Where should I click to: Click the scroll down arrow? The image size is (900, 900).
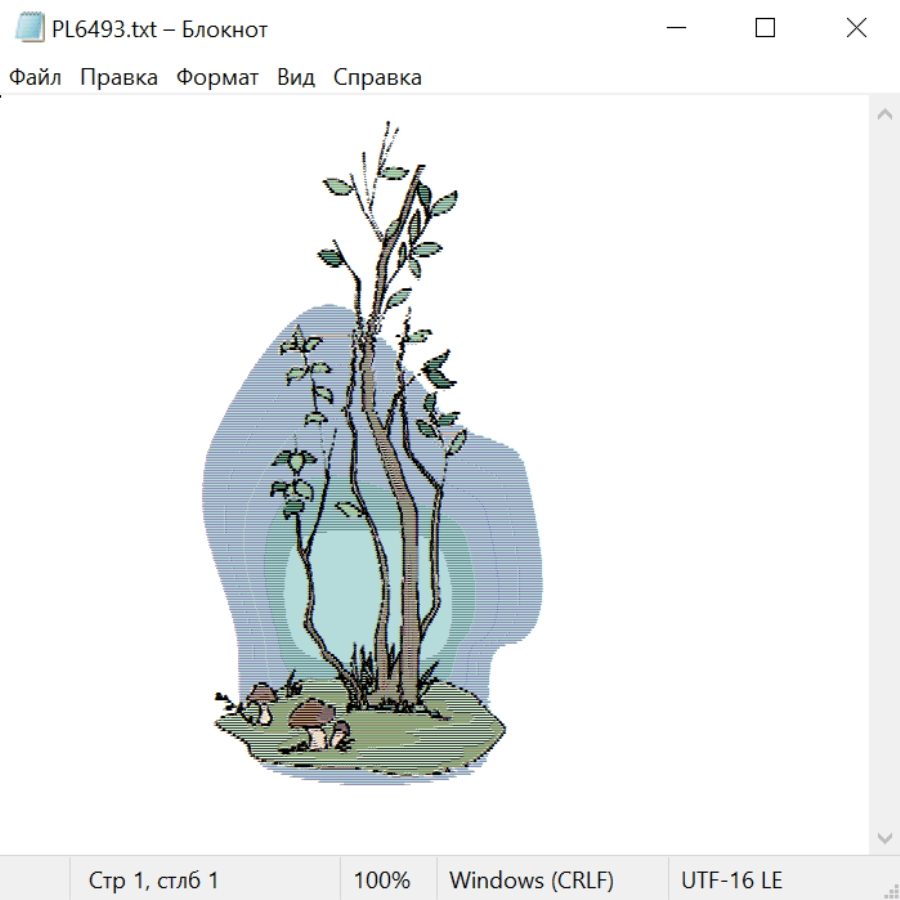click(x=885, y=838)
